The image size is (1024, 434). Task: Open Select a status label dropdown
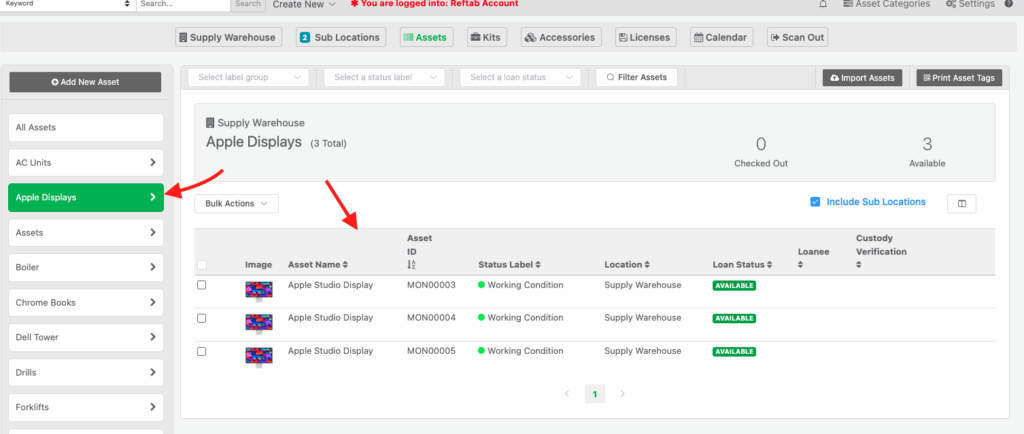coord(385,77)
